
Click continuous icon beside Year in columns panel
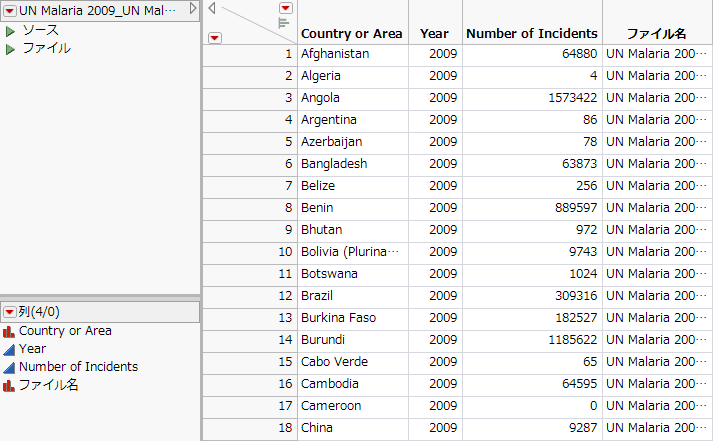[x=9, y=349]
